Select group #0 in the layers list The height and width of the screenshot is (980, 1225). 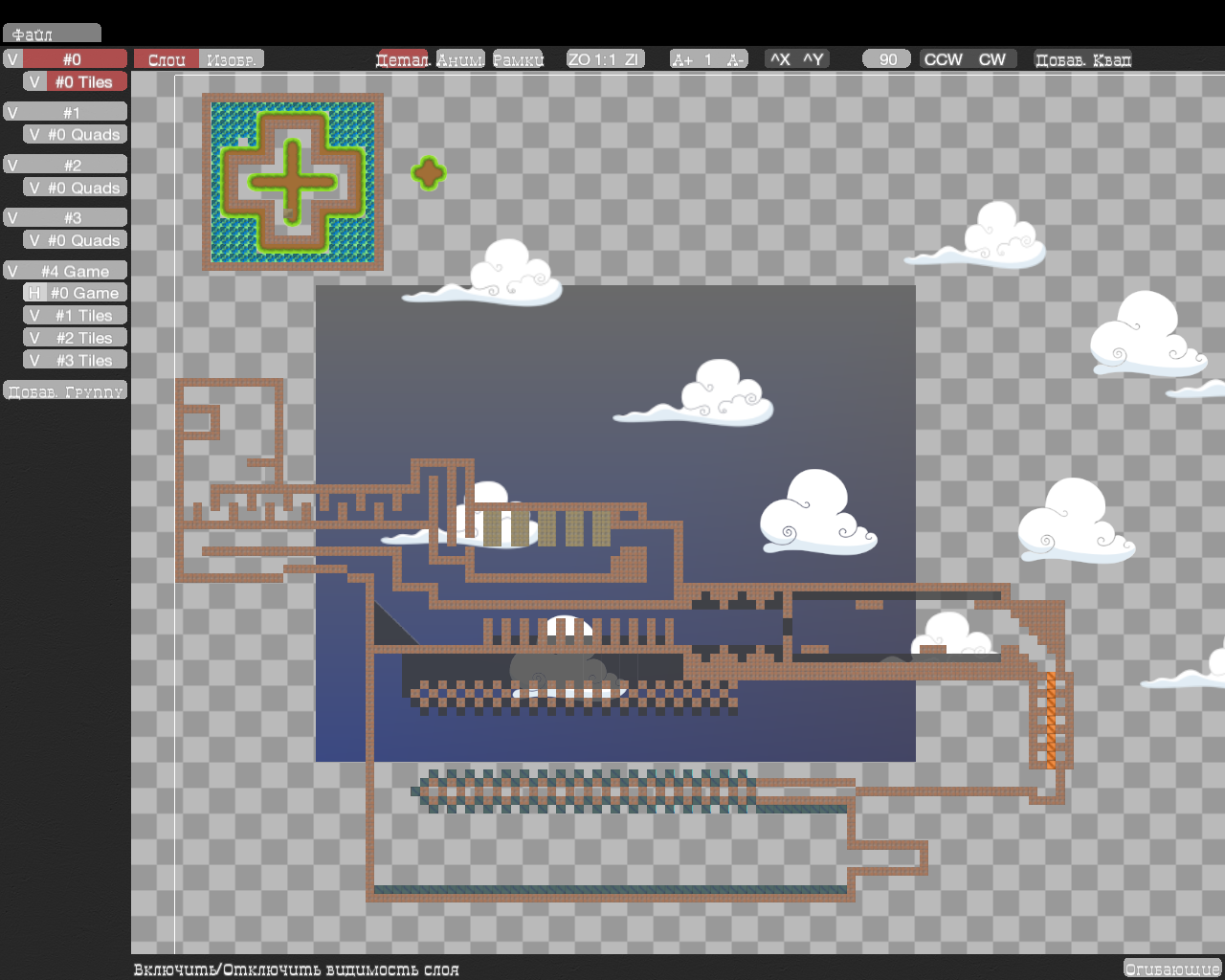pos(75,59)
